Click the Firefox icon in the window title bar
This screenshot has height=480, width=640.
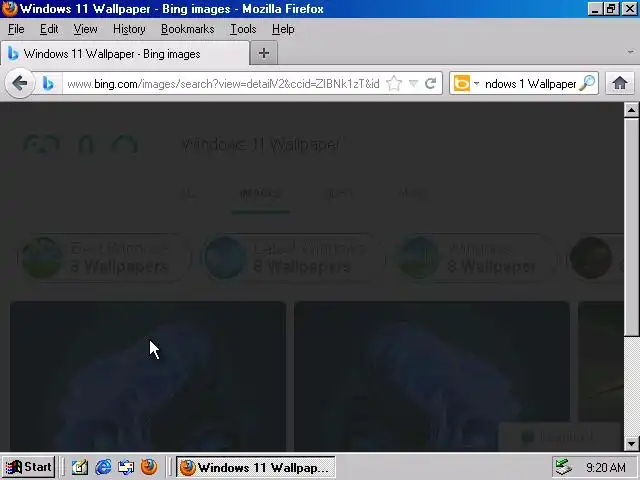(9, 9)
